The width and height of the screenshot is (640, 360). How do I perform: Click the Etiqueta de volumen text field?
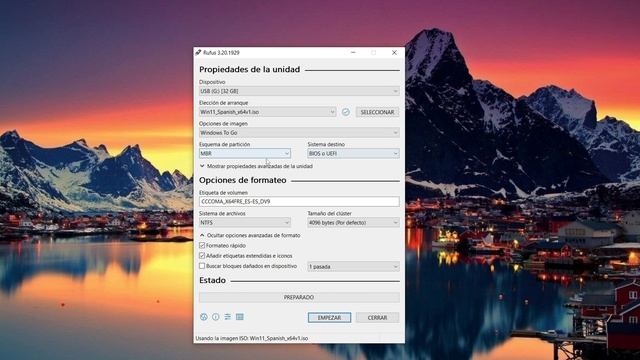click(x=299, y=202)
